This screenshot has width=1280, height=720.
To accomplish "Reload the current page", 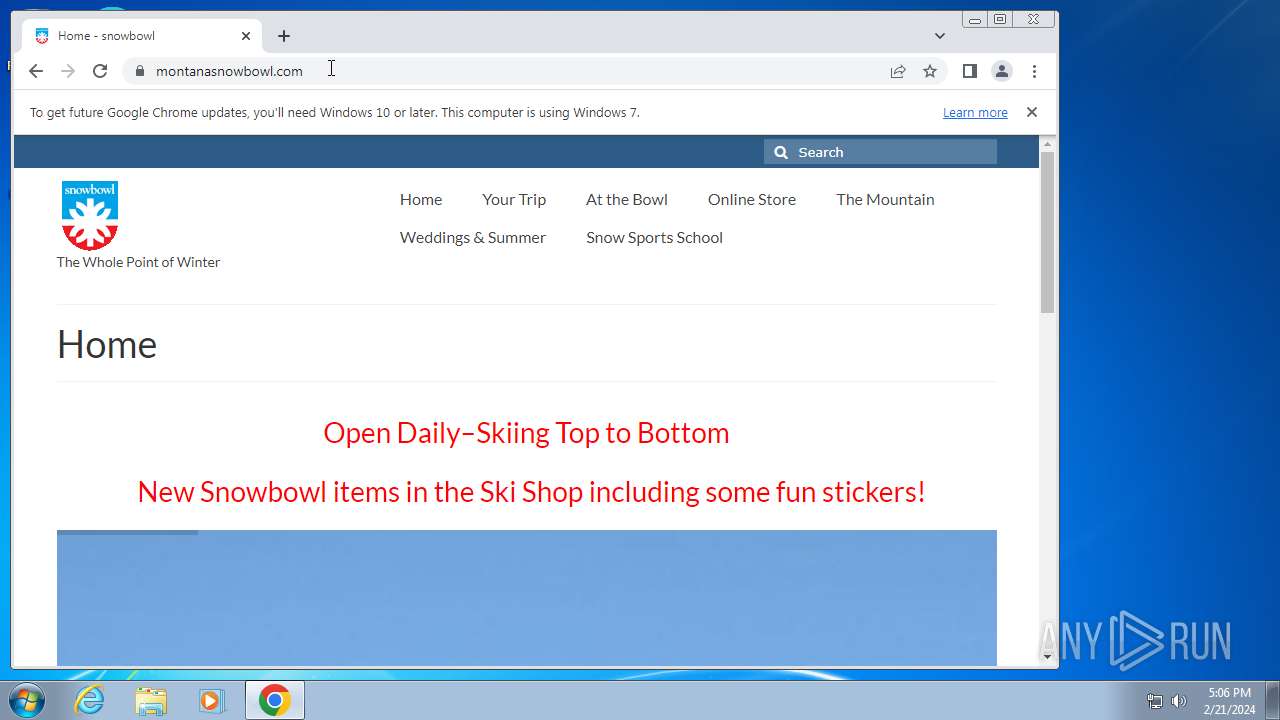I will tap(100, 71).
